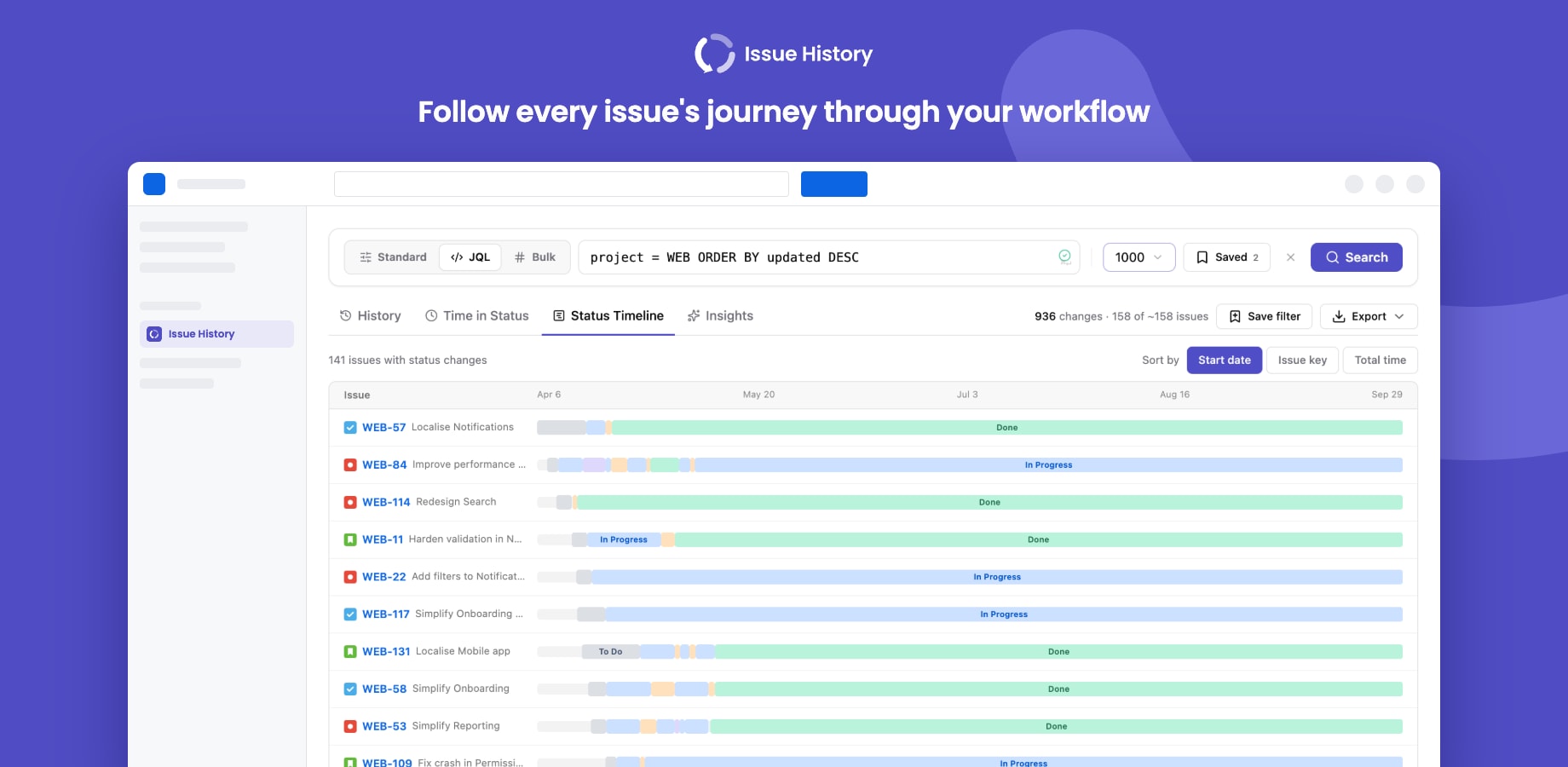
Task: Click the story icon for WEB-11
Action: 350,539
